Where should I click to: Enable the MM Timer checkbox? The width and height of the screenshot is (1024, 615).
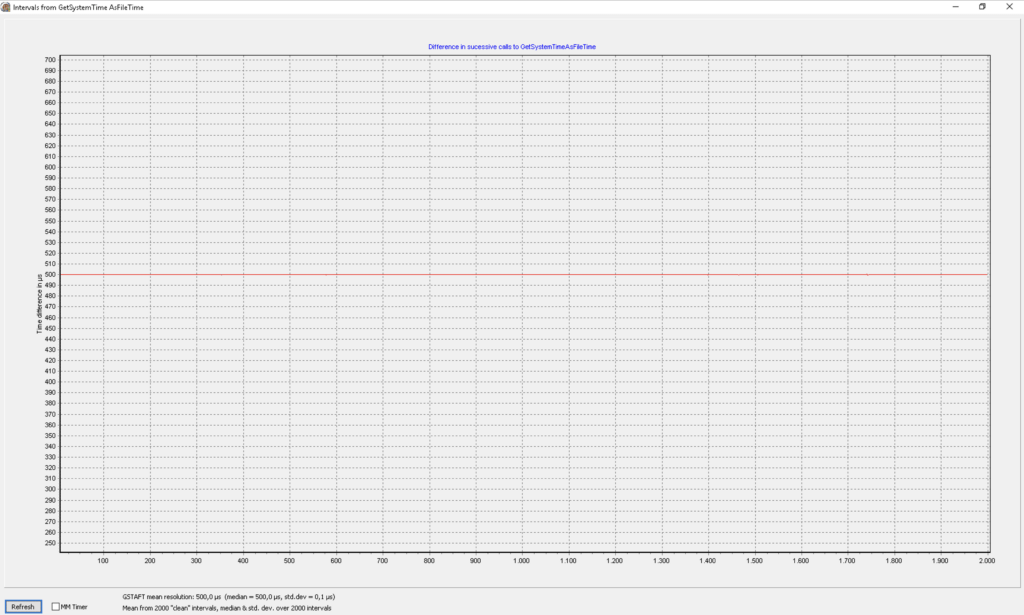56,606
